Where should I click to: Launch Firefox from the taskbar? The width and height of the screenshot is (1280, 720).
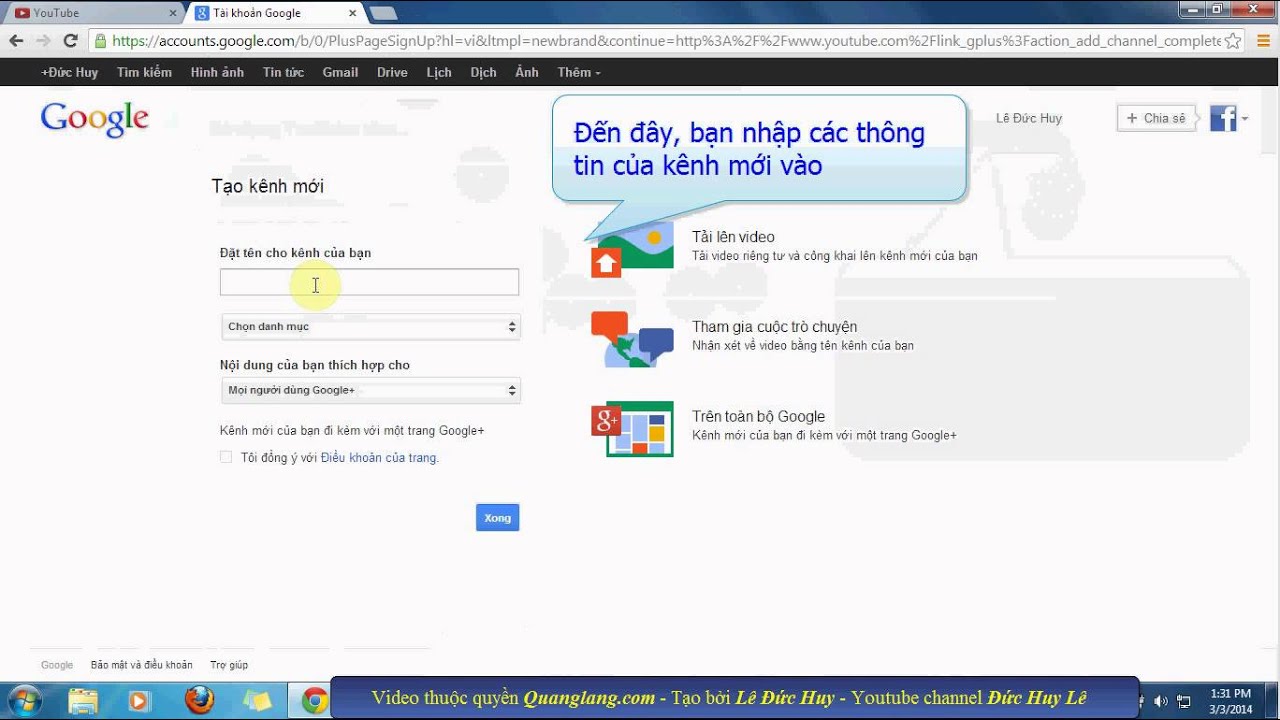[199, 700]
